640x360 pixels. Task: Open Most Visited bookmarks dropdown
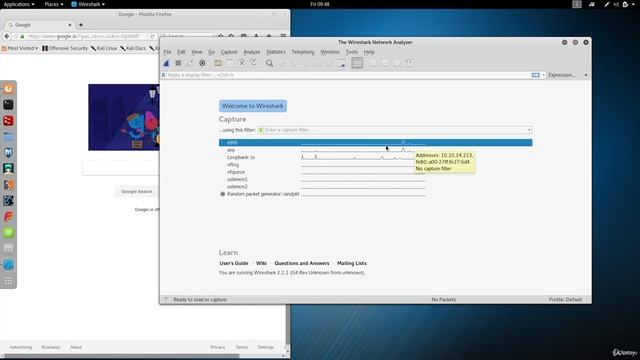pyautogui.click(x=20, y=48)
